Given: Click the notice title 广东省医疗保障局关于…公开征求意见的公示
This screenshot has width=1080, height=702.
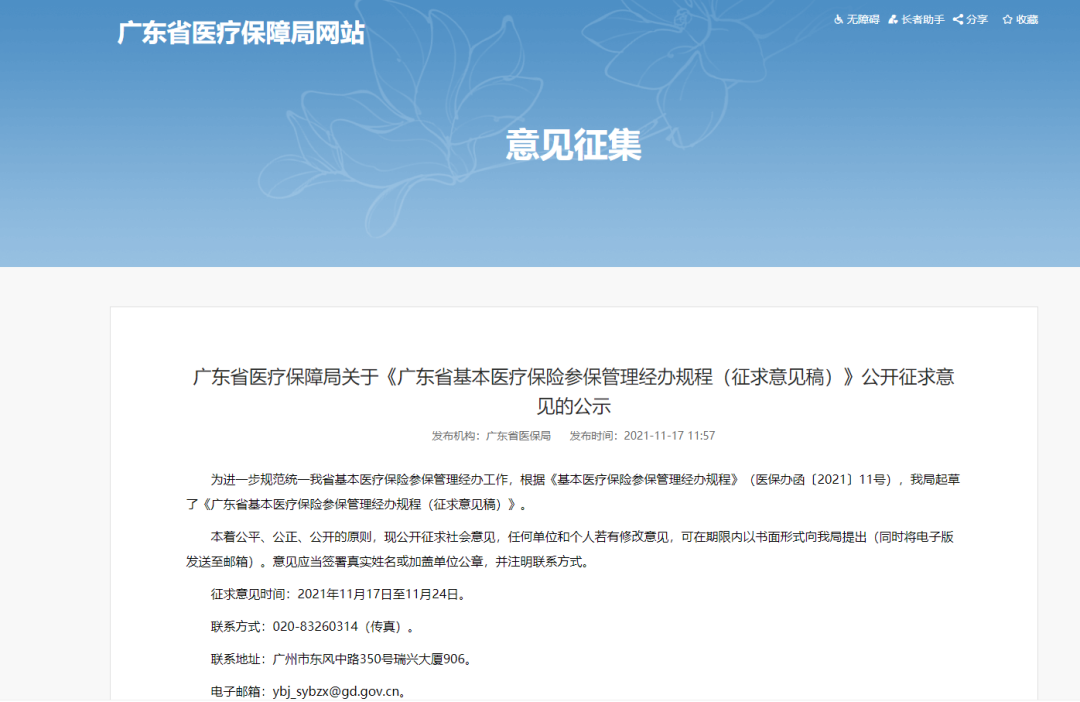Looking at the screenshot, I should (574, 391).
